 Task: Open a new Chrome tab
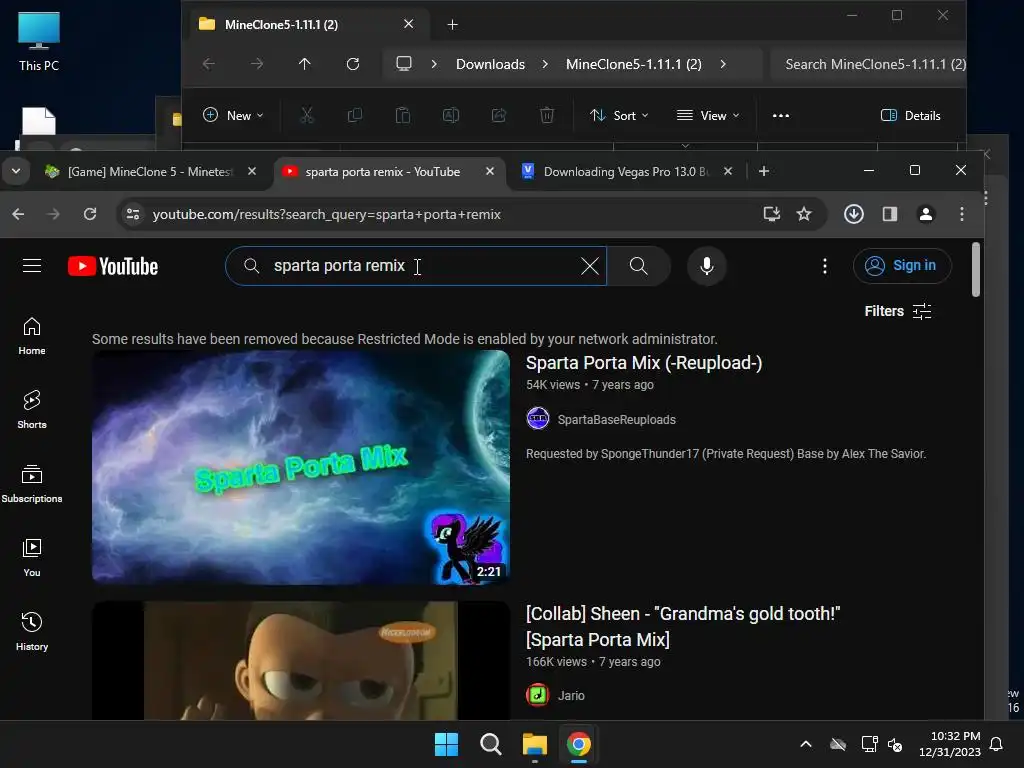coord(763,171)
